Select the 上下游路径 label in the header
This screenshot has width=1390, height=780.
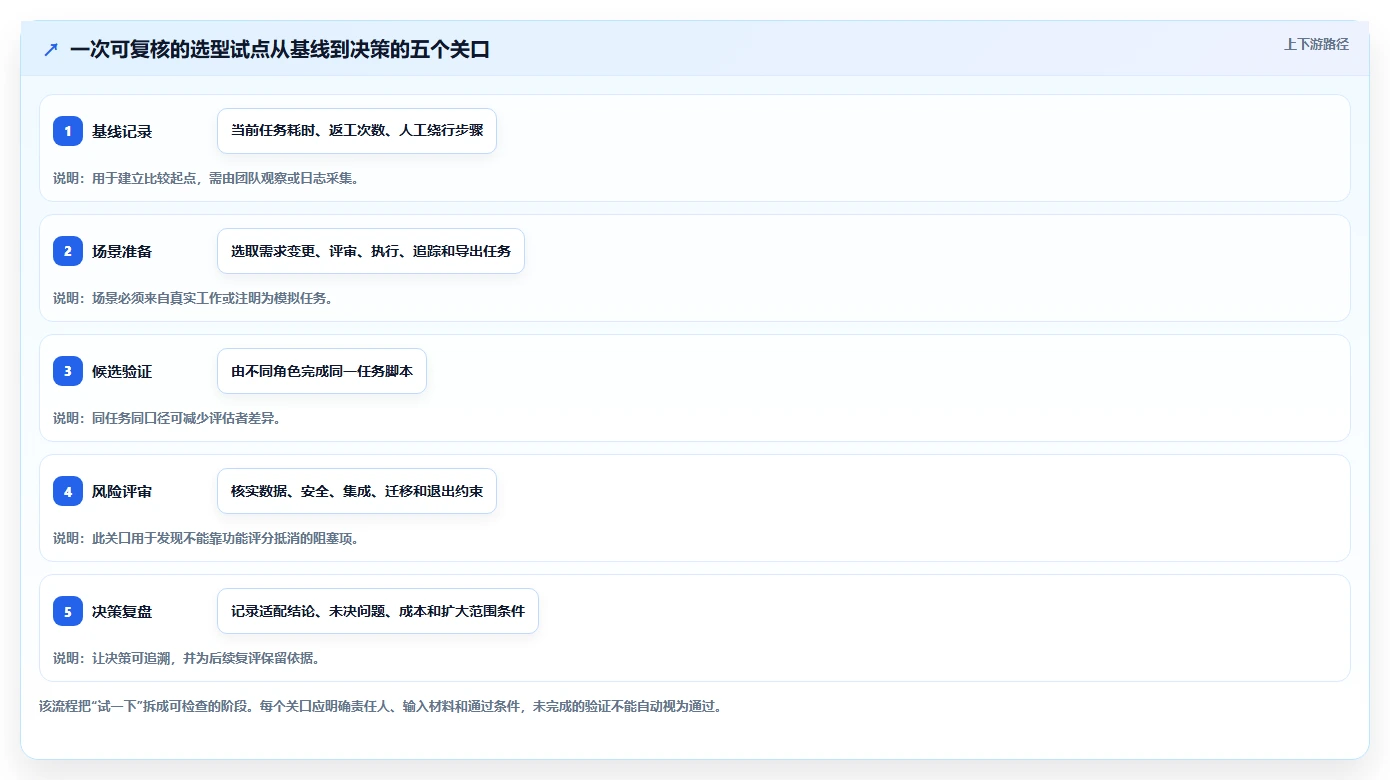[x=1316, y=44]
